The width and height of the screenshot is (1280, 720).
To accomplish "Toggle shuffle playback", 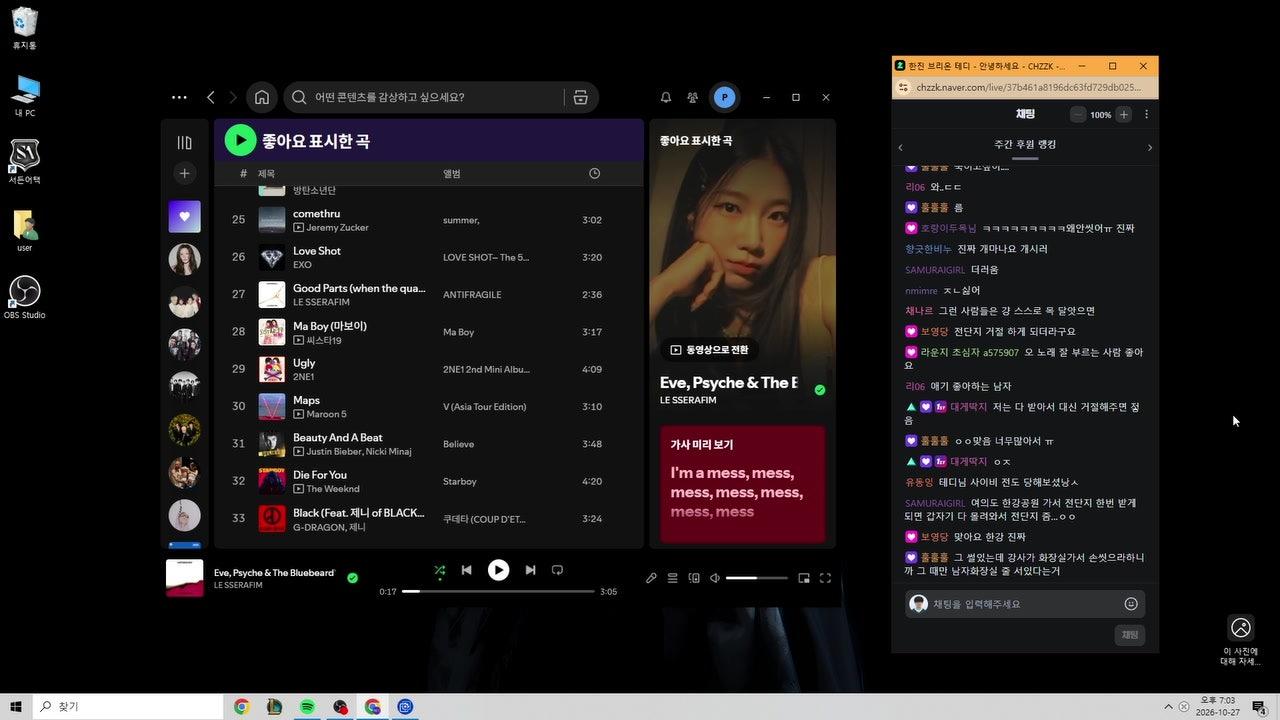I will (x=440, y=570).
